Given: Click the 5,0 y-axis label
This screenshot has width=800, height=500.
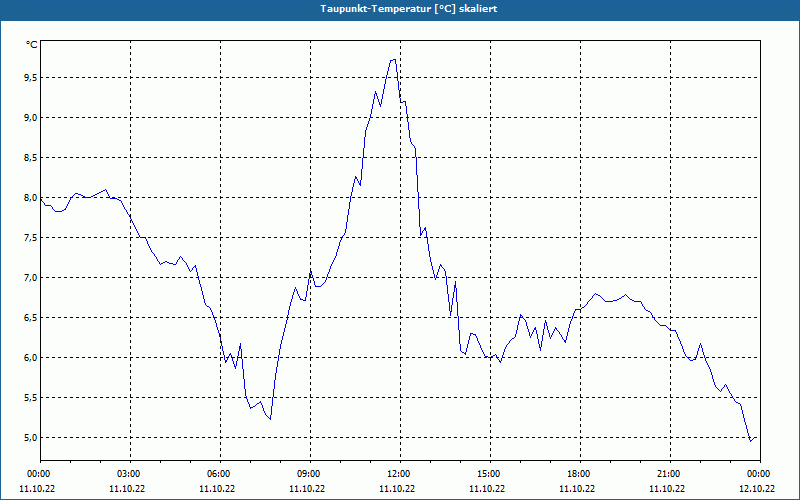Looking at the screenshot, I should [x=31, y=437].
